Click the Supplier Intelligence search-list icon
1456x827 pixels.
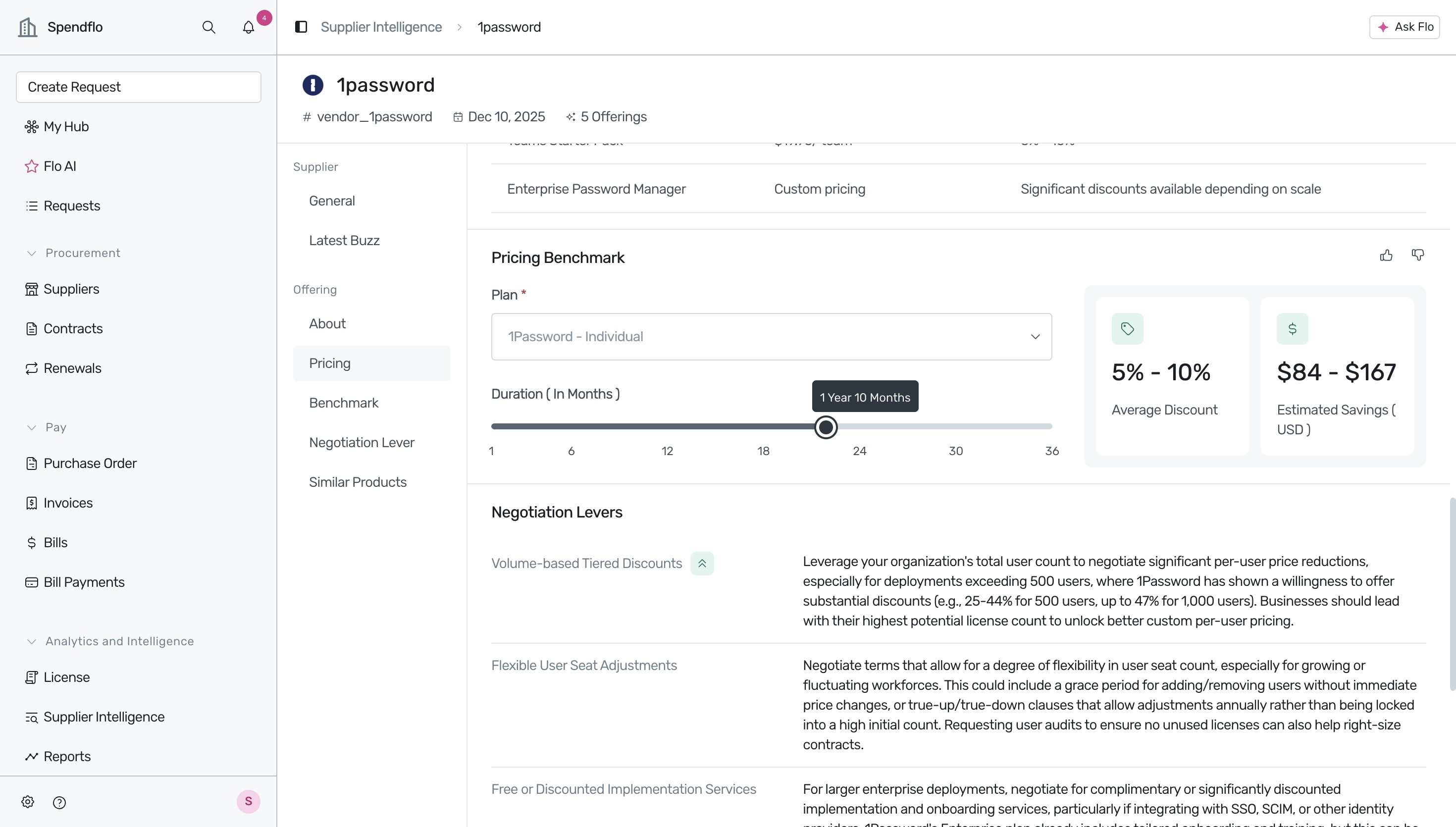coord(32,717)
